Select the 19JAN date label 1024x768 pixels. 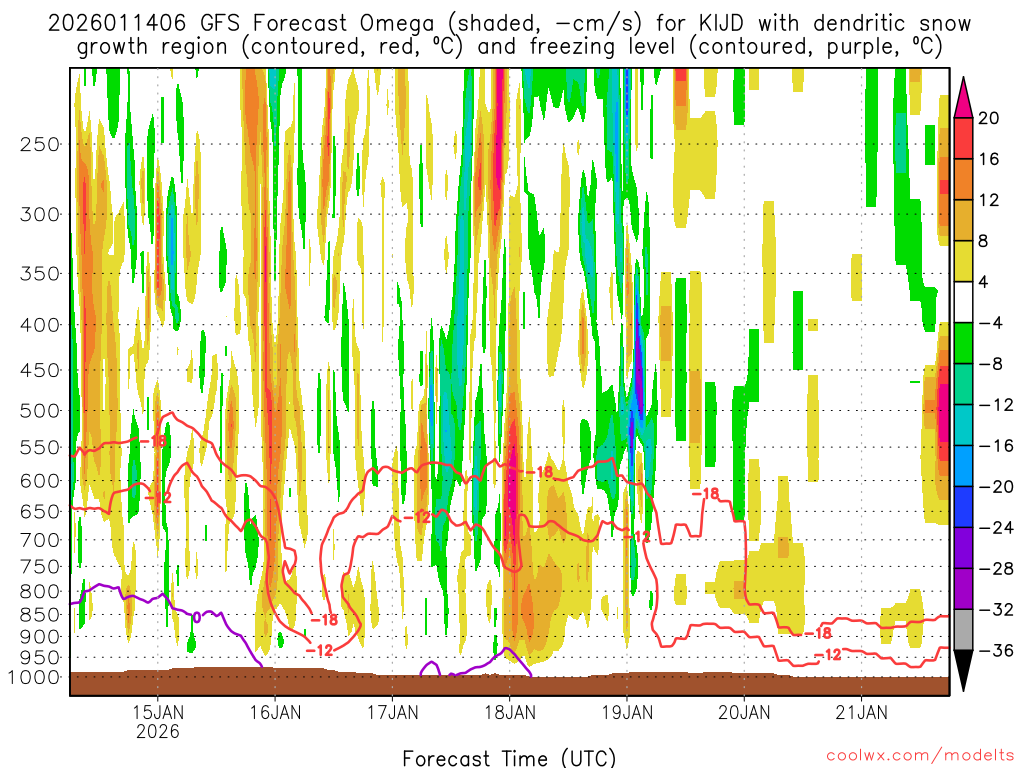click(x=627, y=712)
